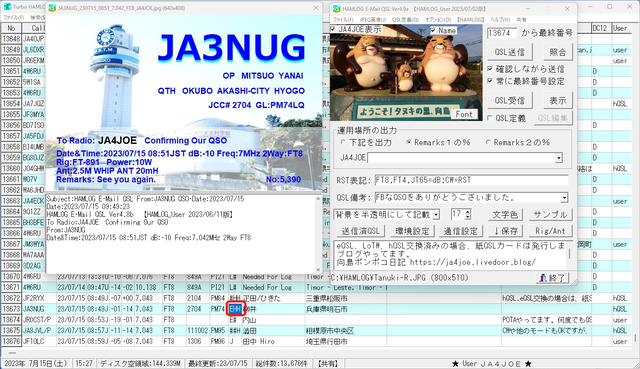Open the JPEG画像(J) menu
Viewport: 640px width, 369px height.
coord(373,20)
